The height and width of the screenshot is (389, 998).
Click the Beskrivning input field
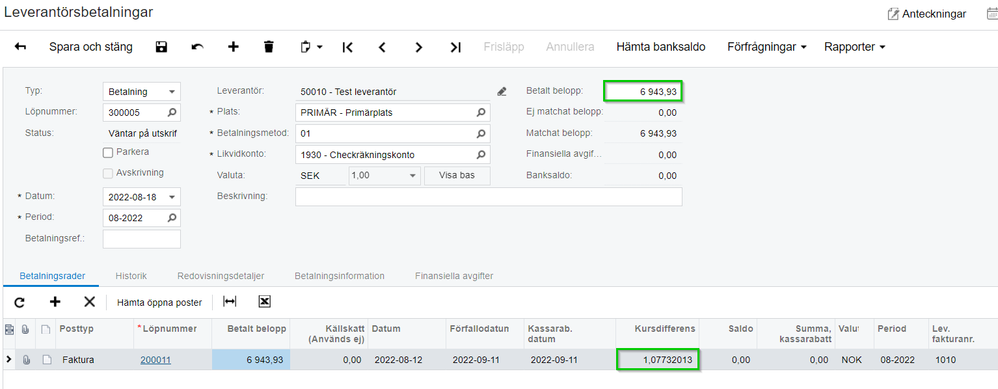(488, 197)
